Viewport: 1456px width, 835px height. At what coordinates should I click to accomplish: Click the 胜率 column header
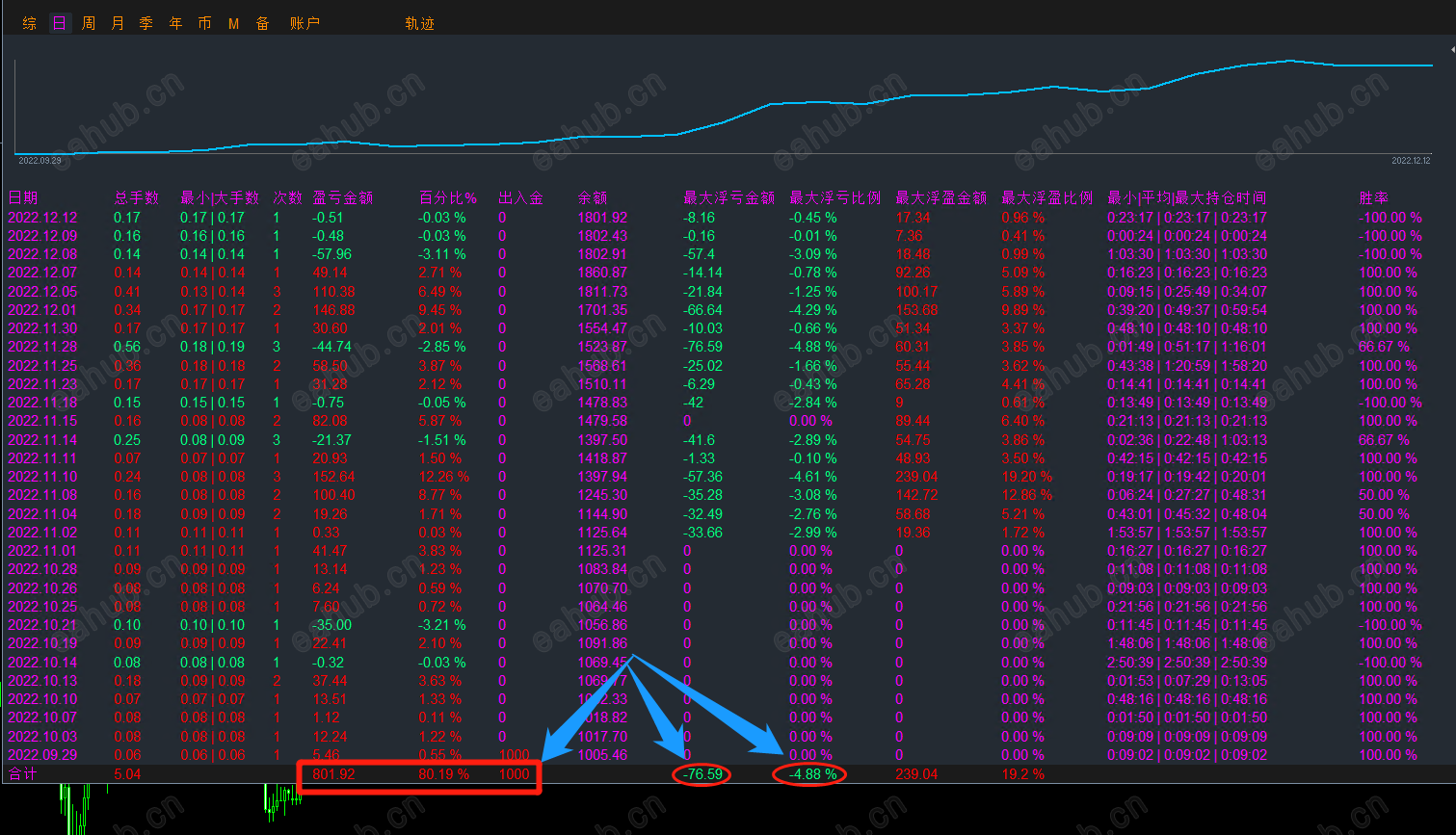(1373, 197)
